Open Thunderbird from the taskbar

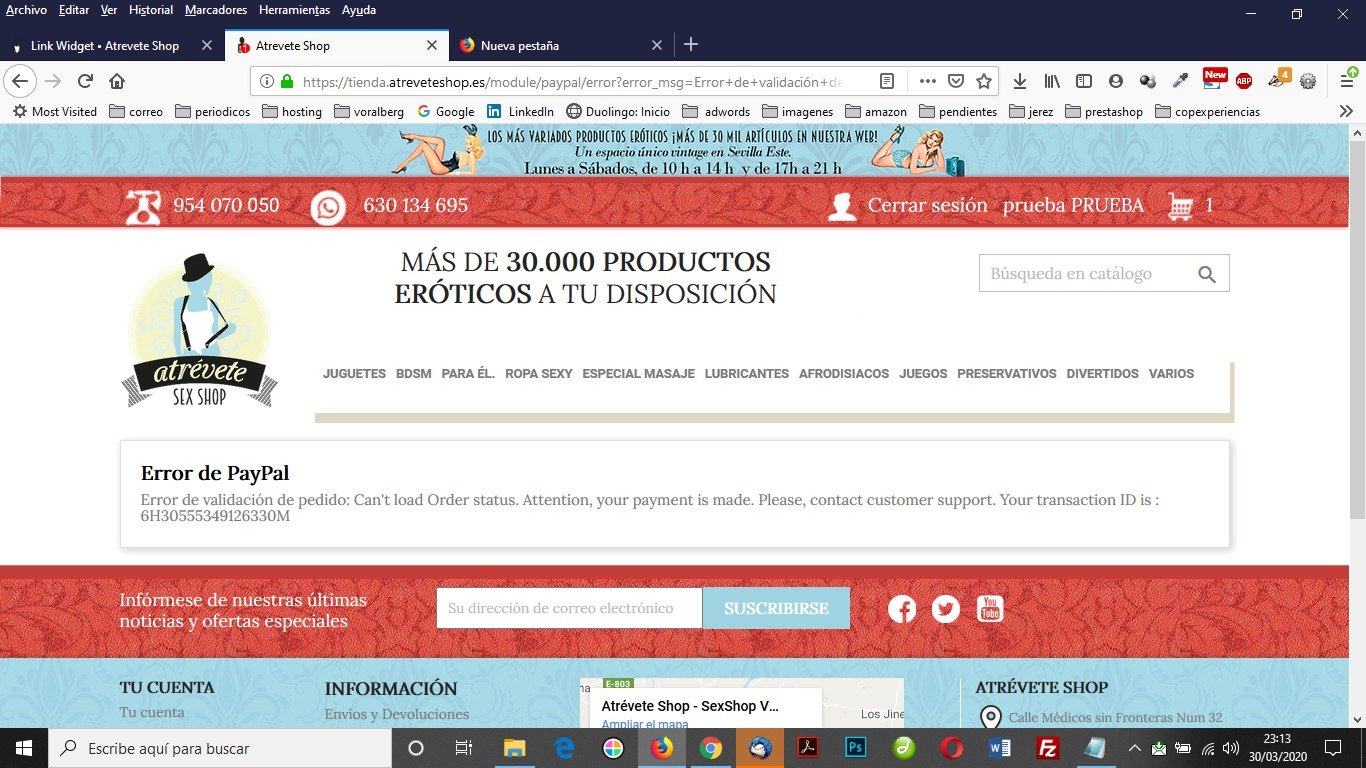[760, 748]
